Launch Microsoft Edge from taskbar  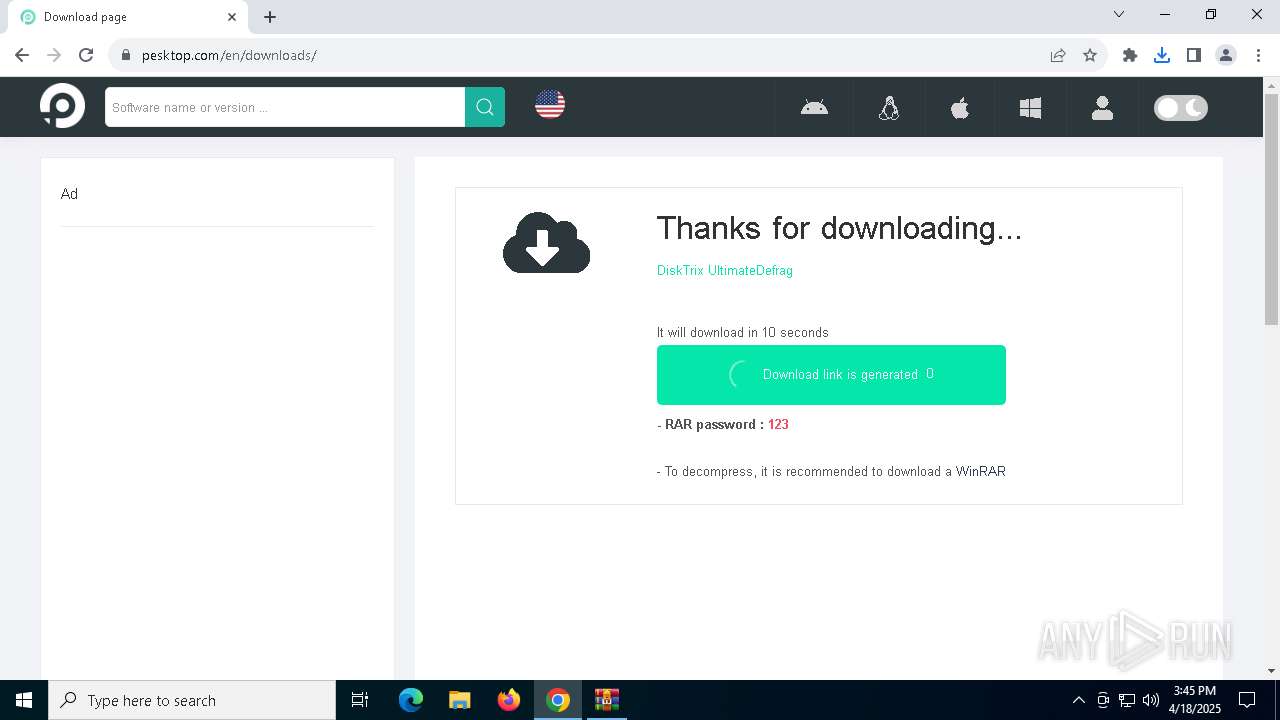(411, 700)
